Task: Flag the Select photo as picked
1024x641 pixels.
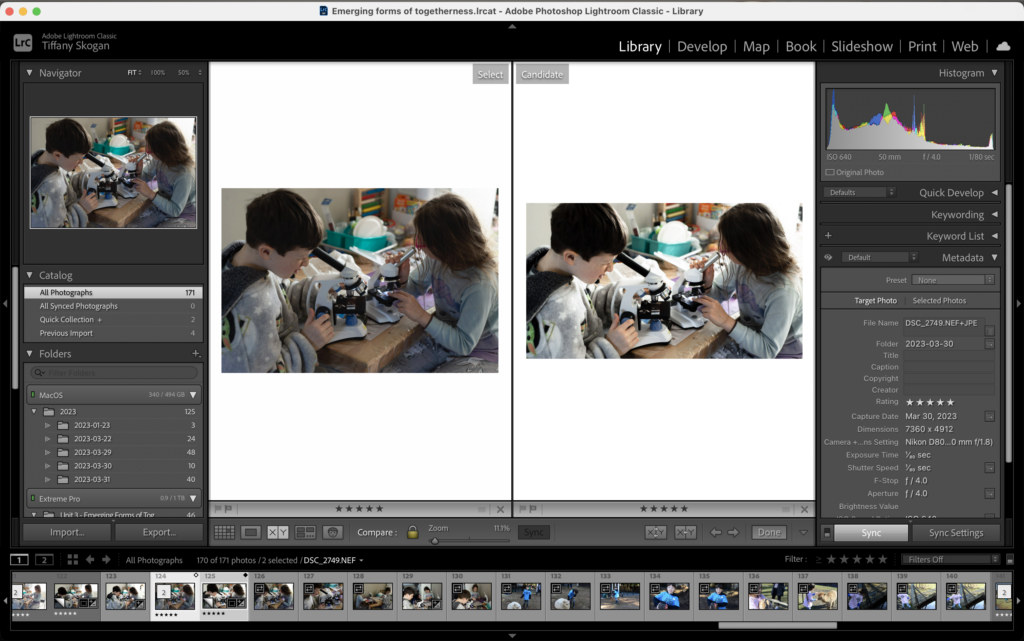Action: (x=218, y=508)
